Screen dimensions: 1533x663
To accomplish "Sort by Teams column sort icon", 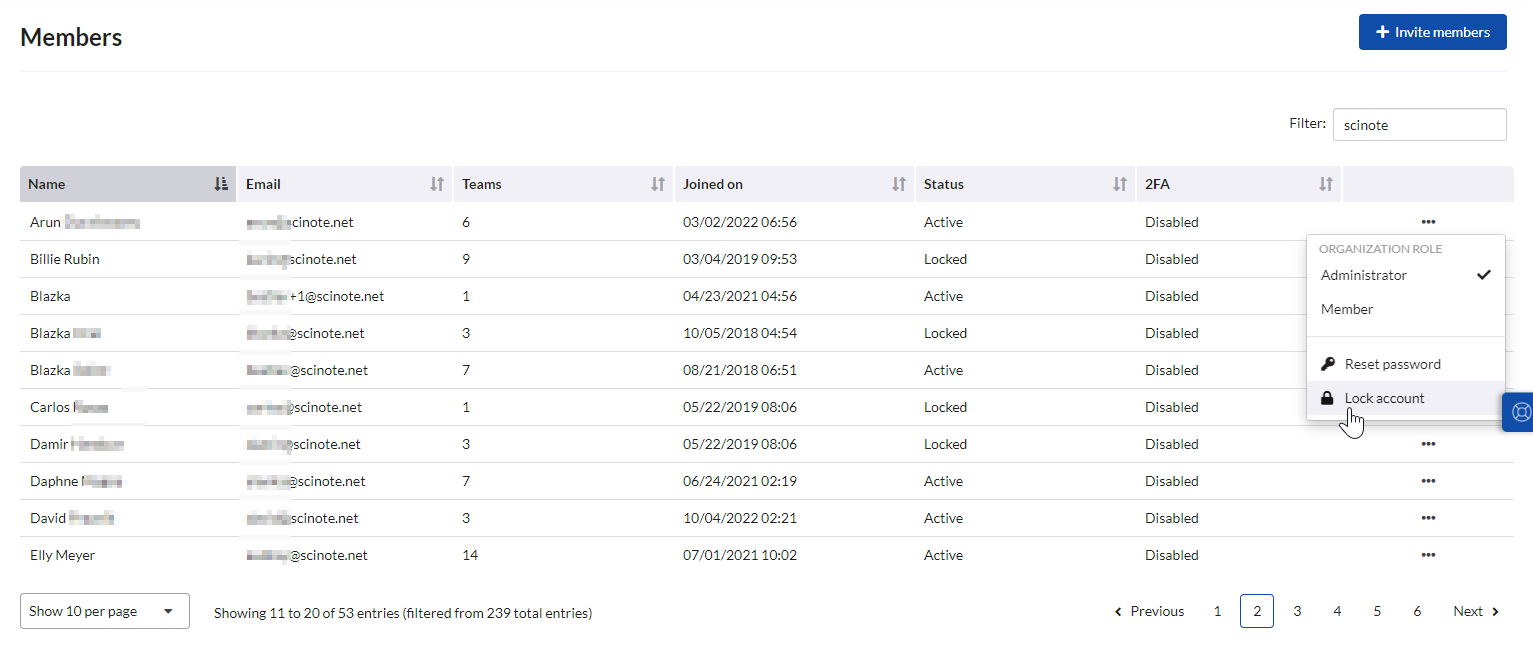I will [x=658, y=184].
